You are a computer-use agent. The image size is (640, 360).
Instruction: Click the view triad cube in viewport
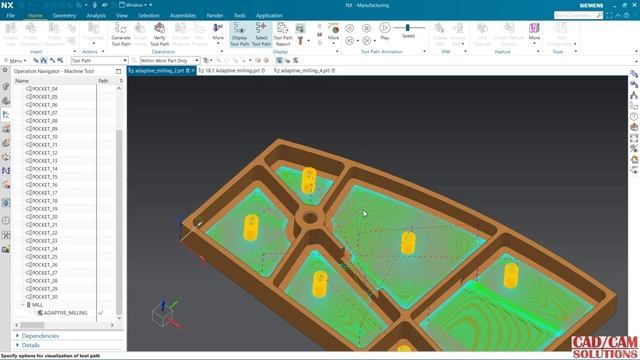coord(162,315)
